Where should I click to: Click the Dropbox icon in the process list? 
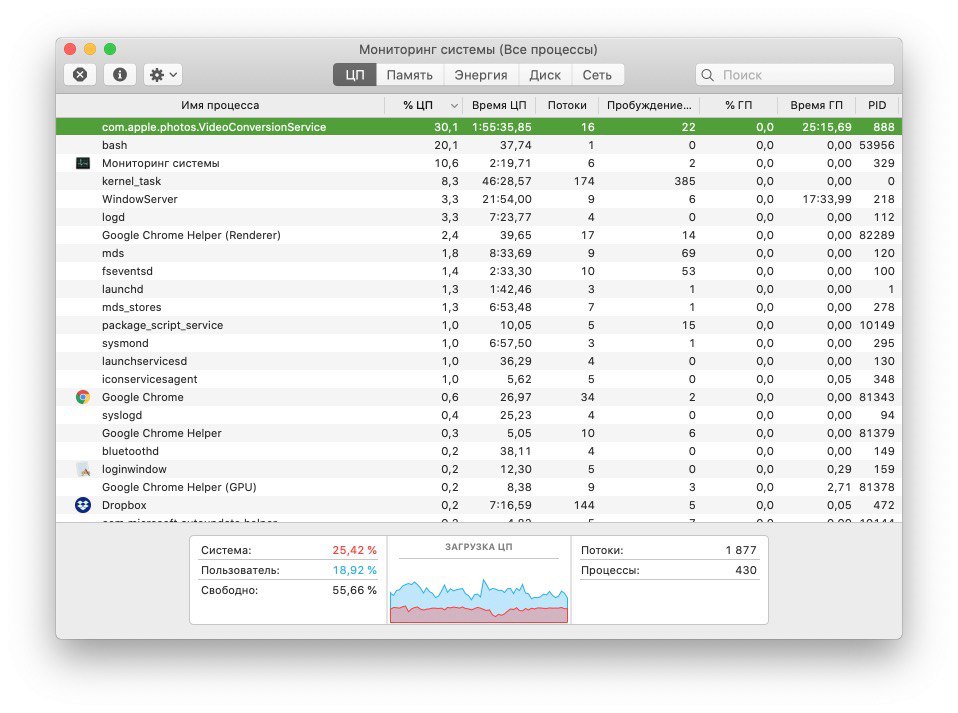coord(82,505)
